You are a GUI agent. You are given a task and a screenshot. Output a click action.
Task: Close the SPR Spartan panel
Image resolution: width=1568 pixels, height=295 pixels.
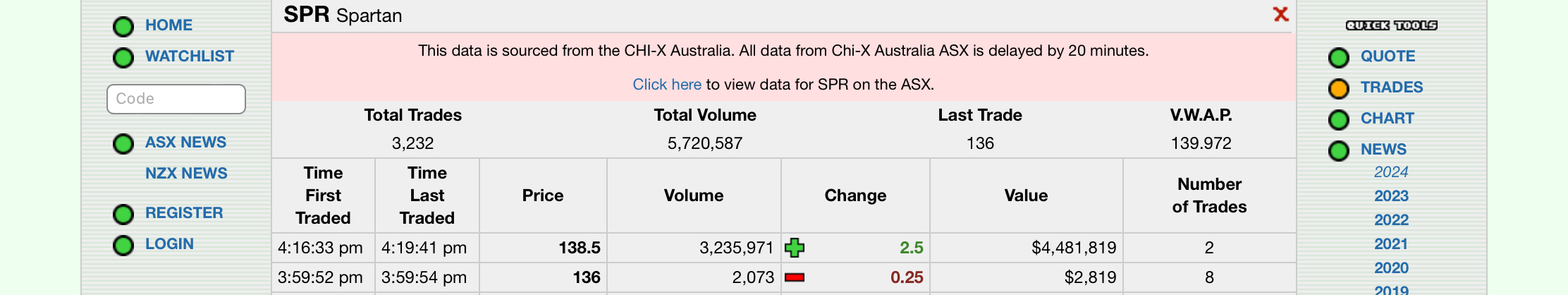click(x=1280, y=14)
